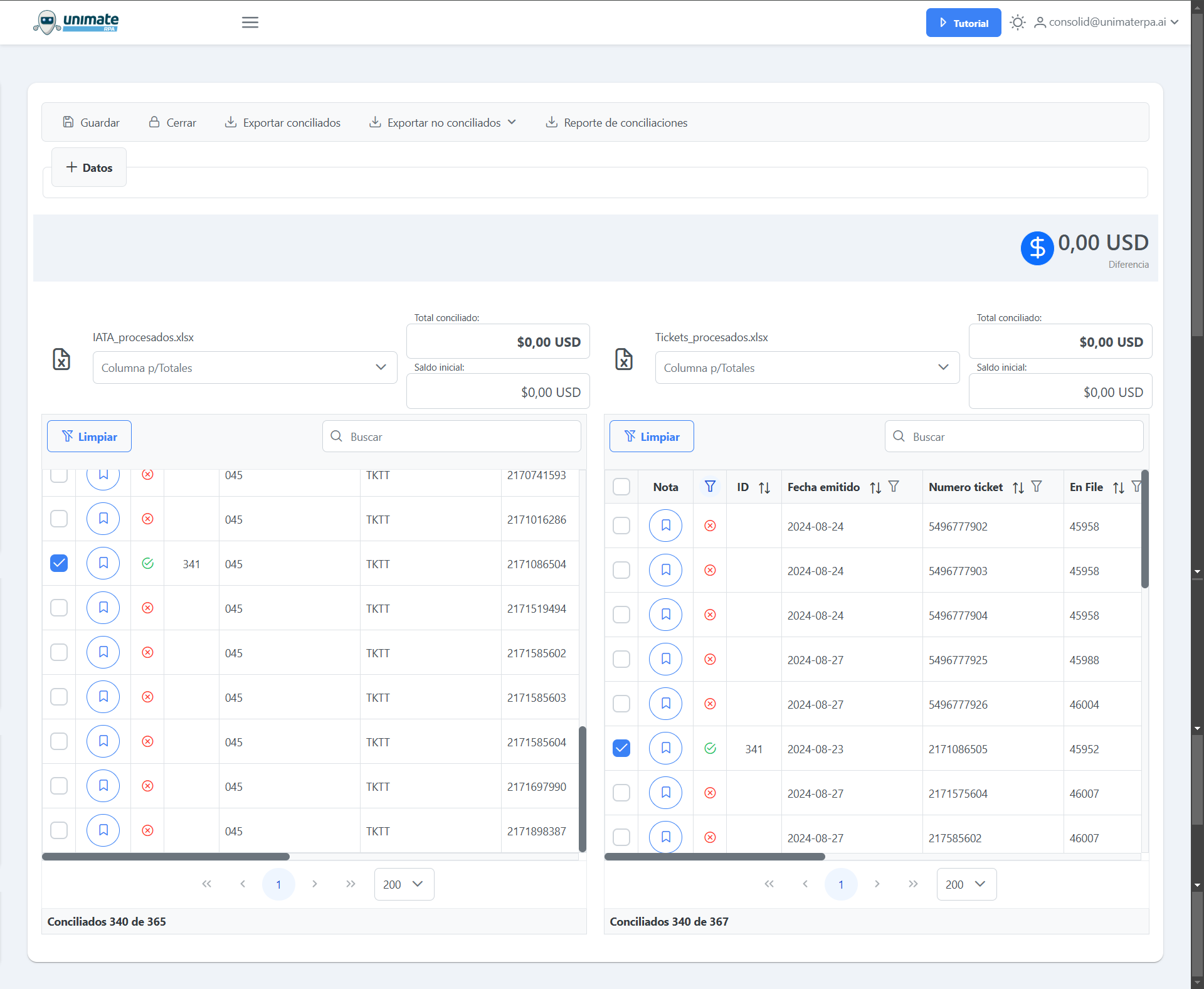Focus the Buscar search field in Tickets table
Screen dimensions: 1204x989
coord(1014,436)
